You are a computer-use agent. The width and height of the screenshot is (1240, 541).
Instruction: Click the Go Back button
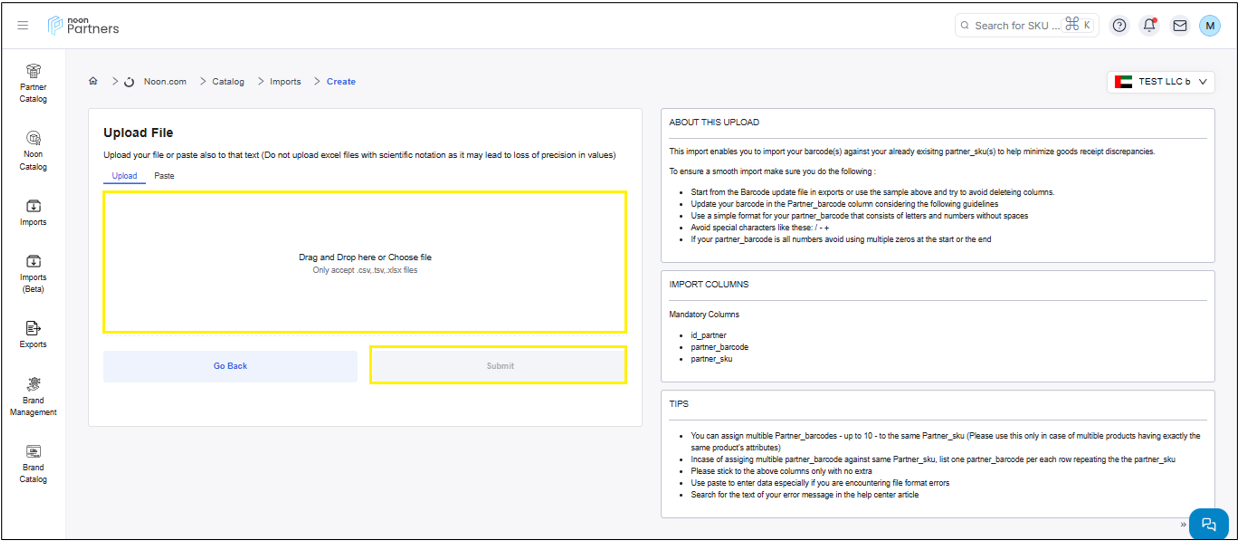[230, 366]
